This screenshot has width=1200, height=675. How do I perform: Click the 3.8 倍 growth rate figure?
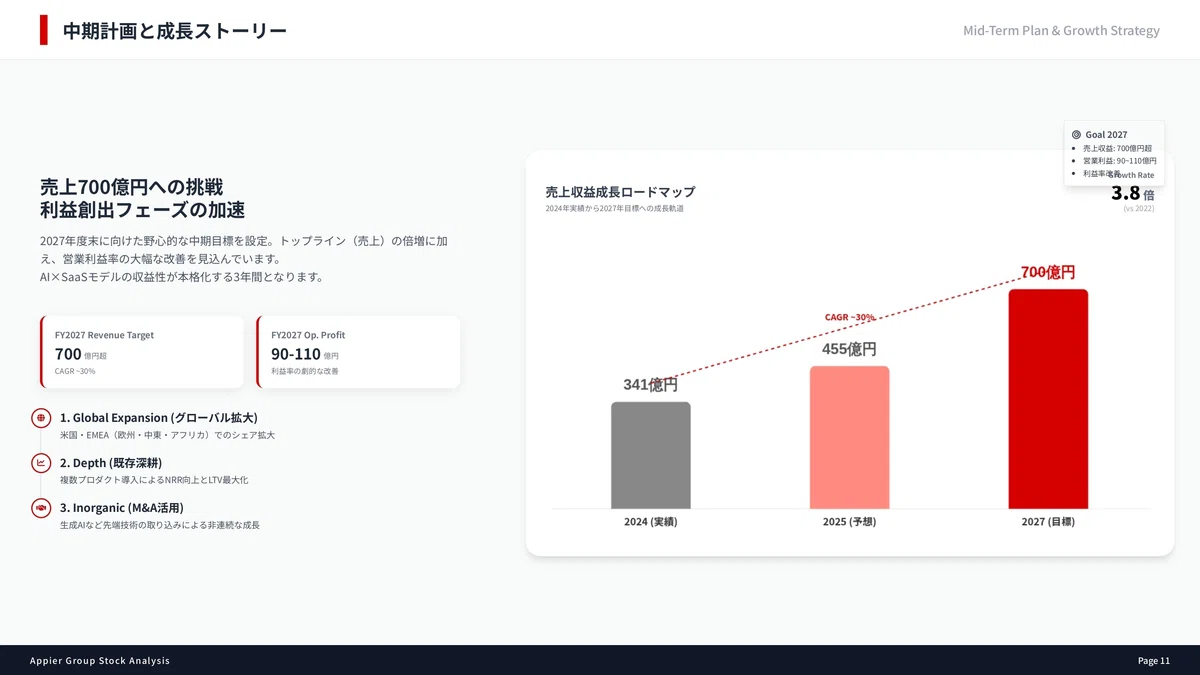pos(1133,194)
